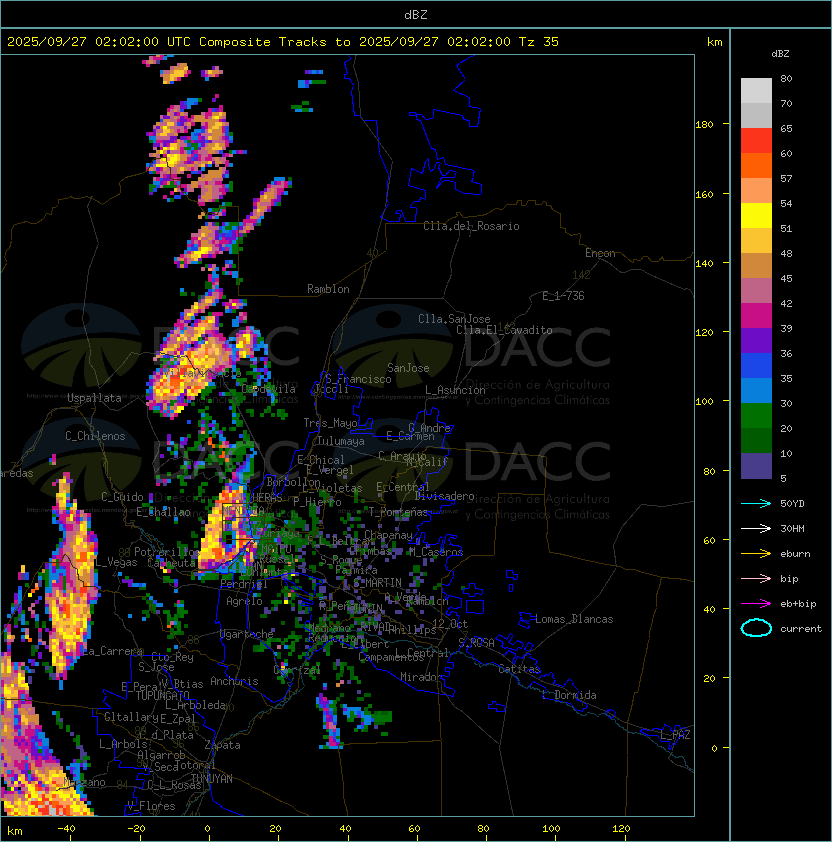Click the '30HM' legend label
Viewport: 832px width, 842px height.
(x=792, y=529)
